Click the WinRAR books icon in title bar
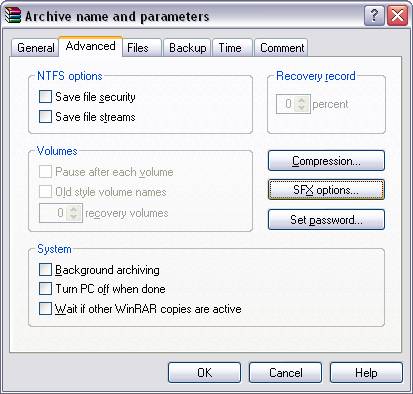This screenshot has width=413, height=394. point(13,15)
